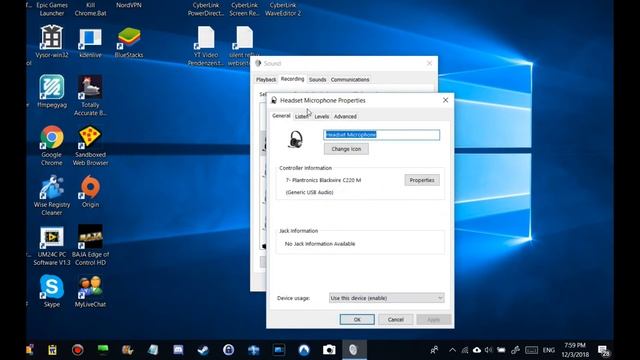Viewport: 640px width, 360px height.
Task: Click the device name text field
Action: tap(382, 135)
